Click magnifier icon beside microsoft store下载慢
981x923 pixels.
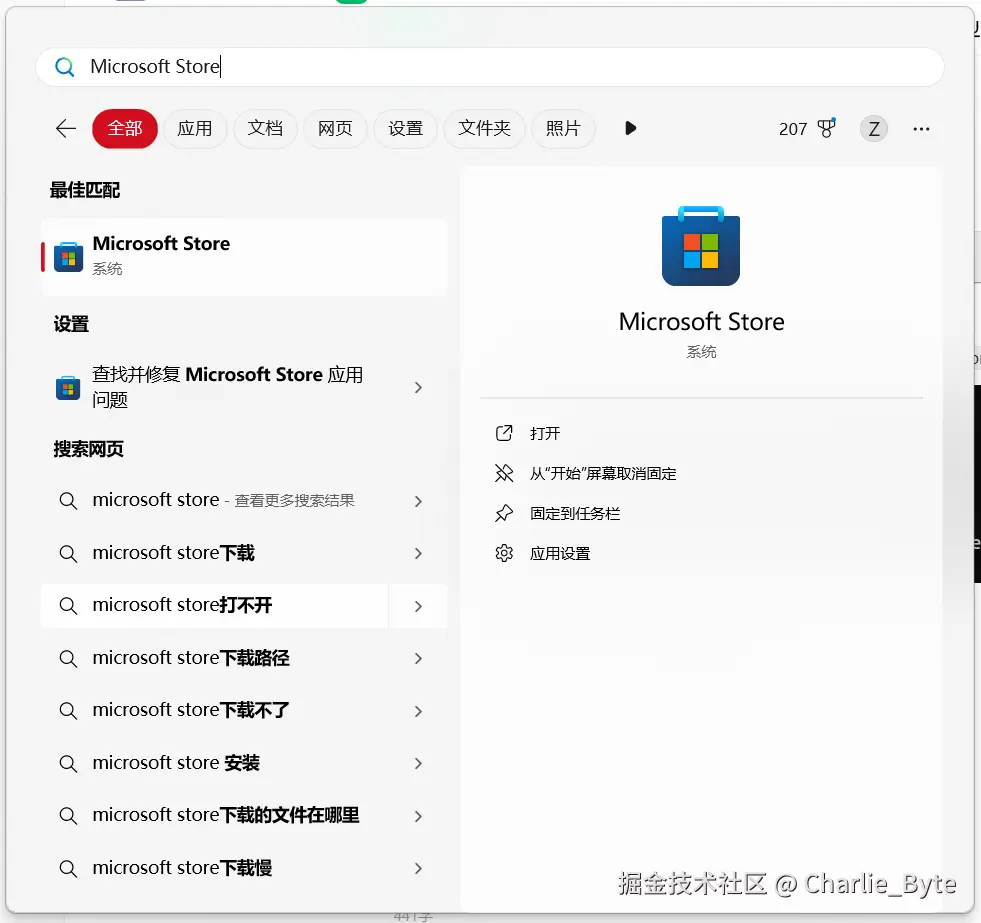[68, 869]
